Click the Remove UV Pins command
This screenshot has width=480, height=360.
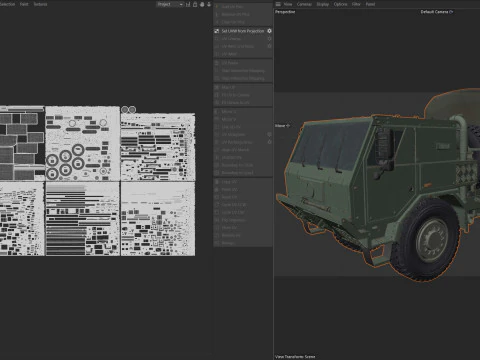(243, 14)
